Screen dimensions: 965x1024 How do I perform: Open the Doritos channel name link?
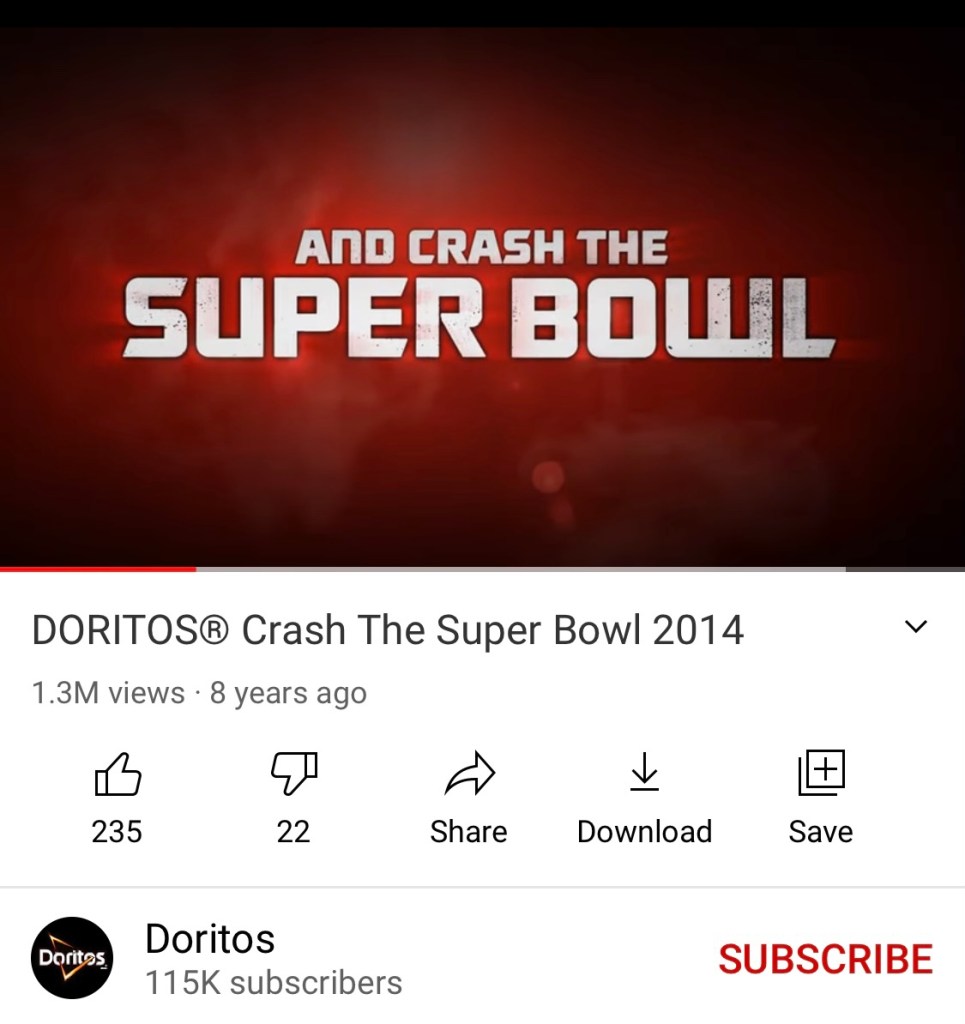[210, 938]
